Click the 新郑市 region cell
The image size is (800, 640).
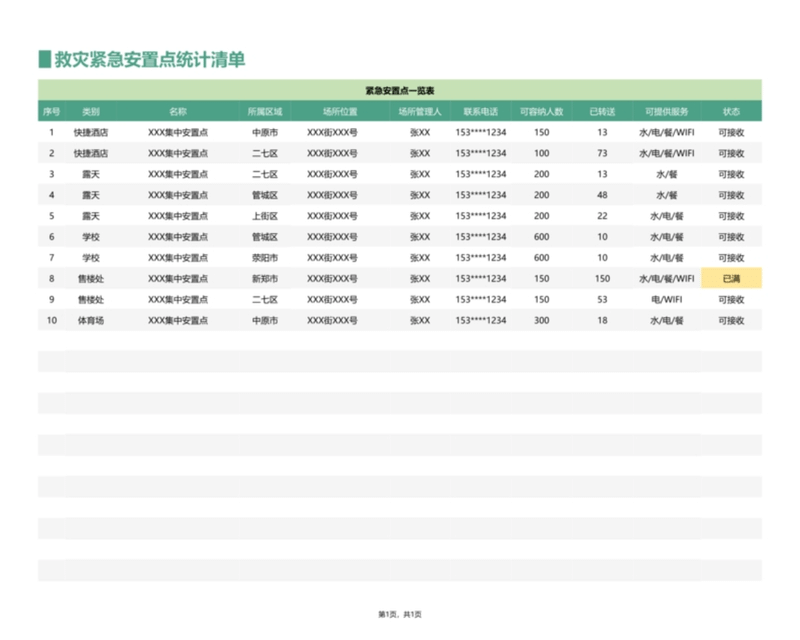point(265,279)
